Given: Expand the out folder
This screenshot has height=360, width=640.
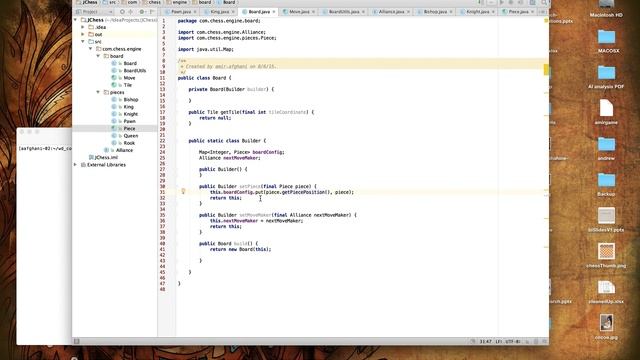Looking at the screenshot, I should coord(83,34).
